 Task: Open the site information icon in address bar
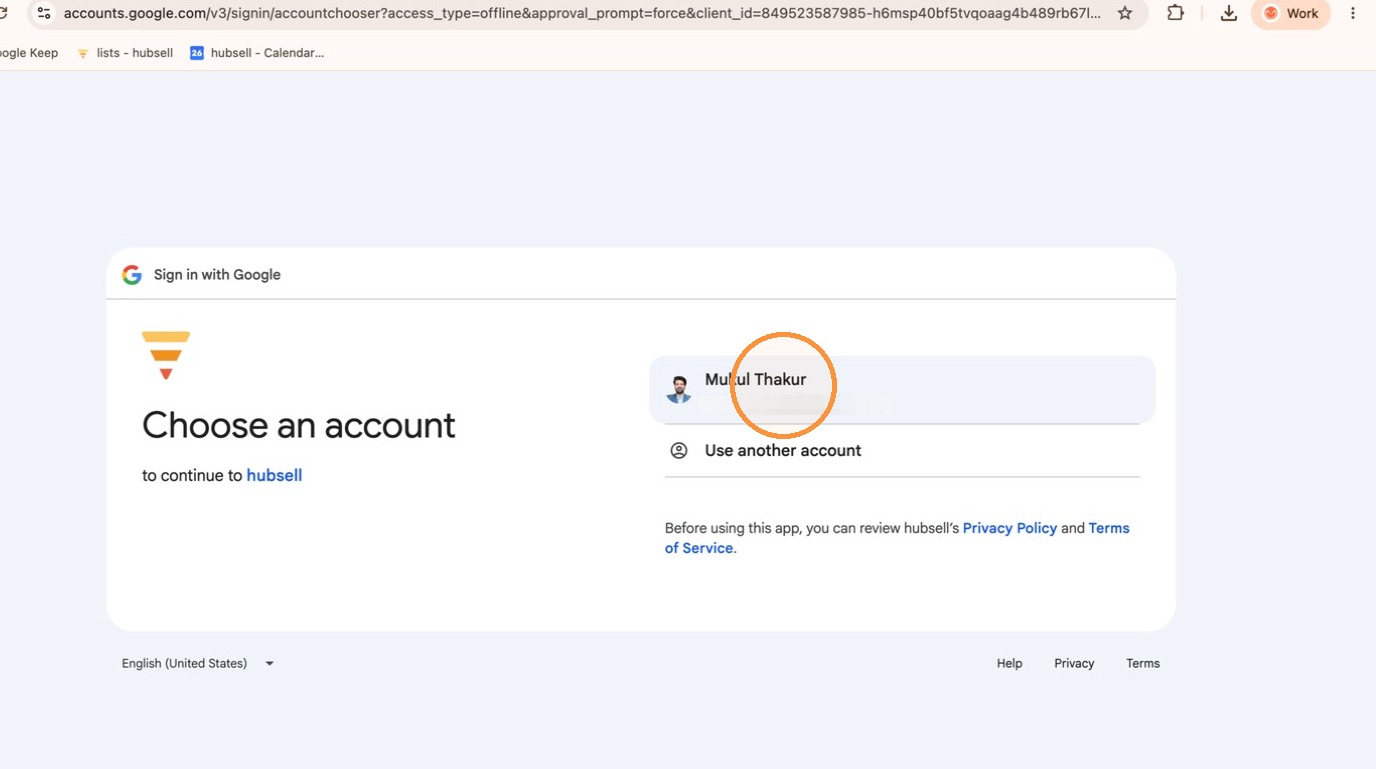(43, 13)
